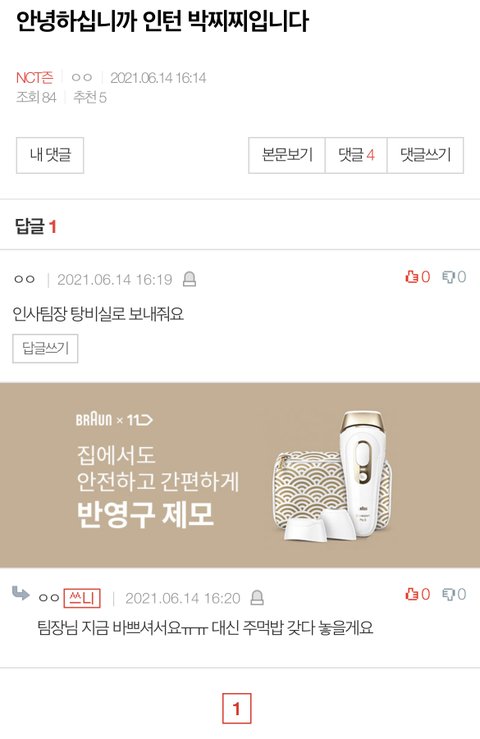The height and width of the screenshot is (739, 480).
Task: Upvote the 쓰니 reply comment
Action: click(412, 594)
